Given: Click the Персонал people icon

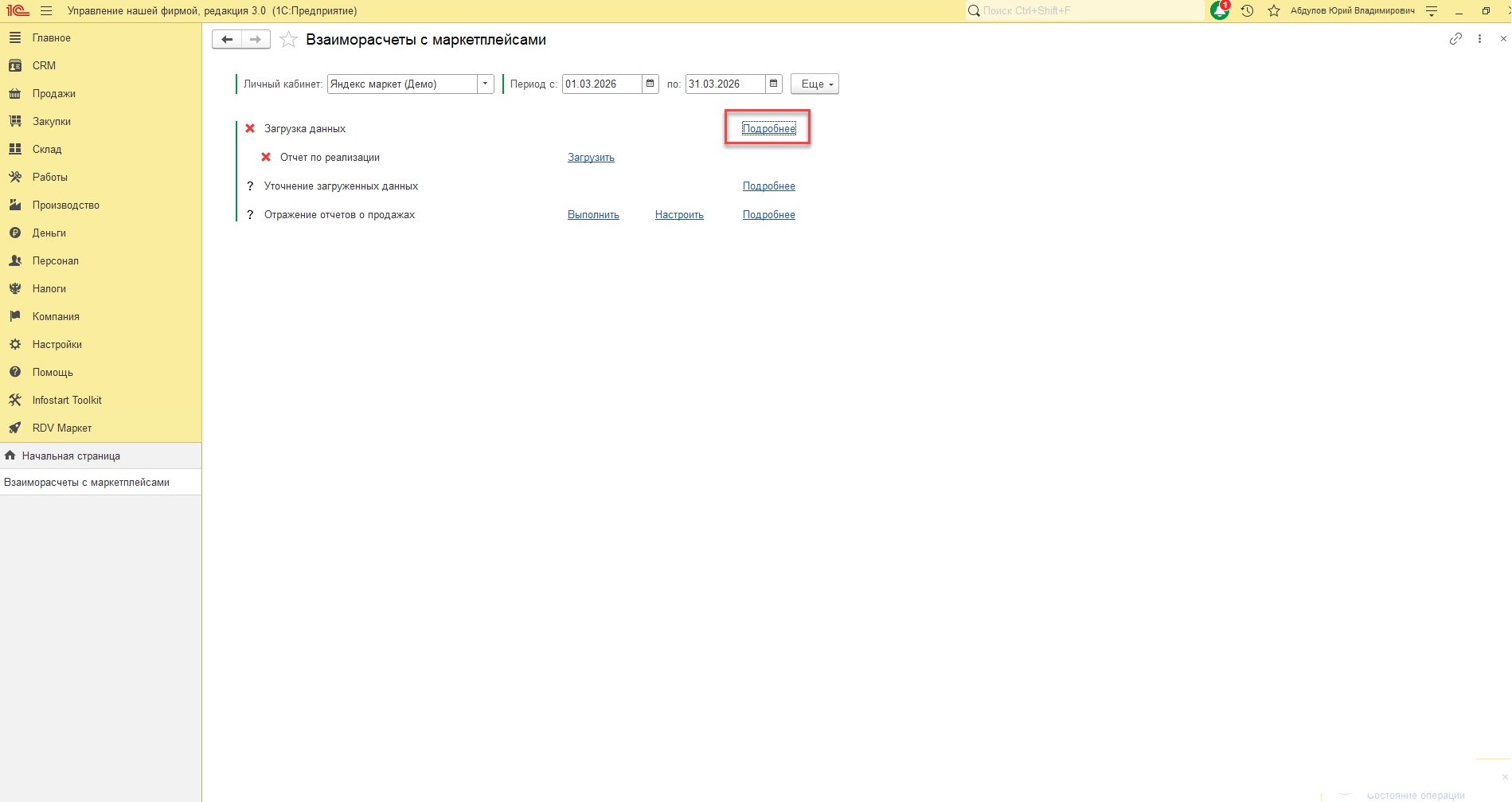Looking at the screenshot, I should [x=15, y=260].
